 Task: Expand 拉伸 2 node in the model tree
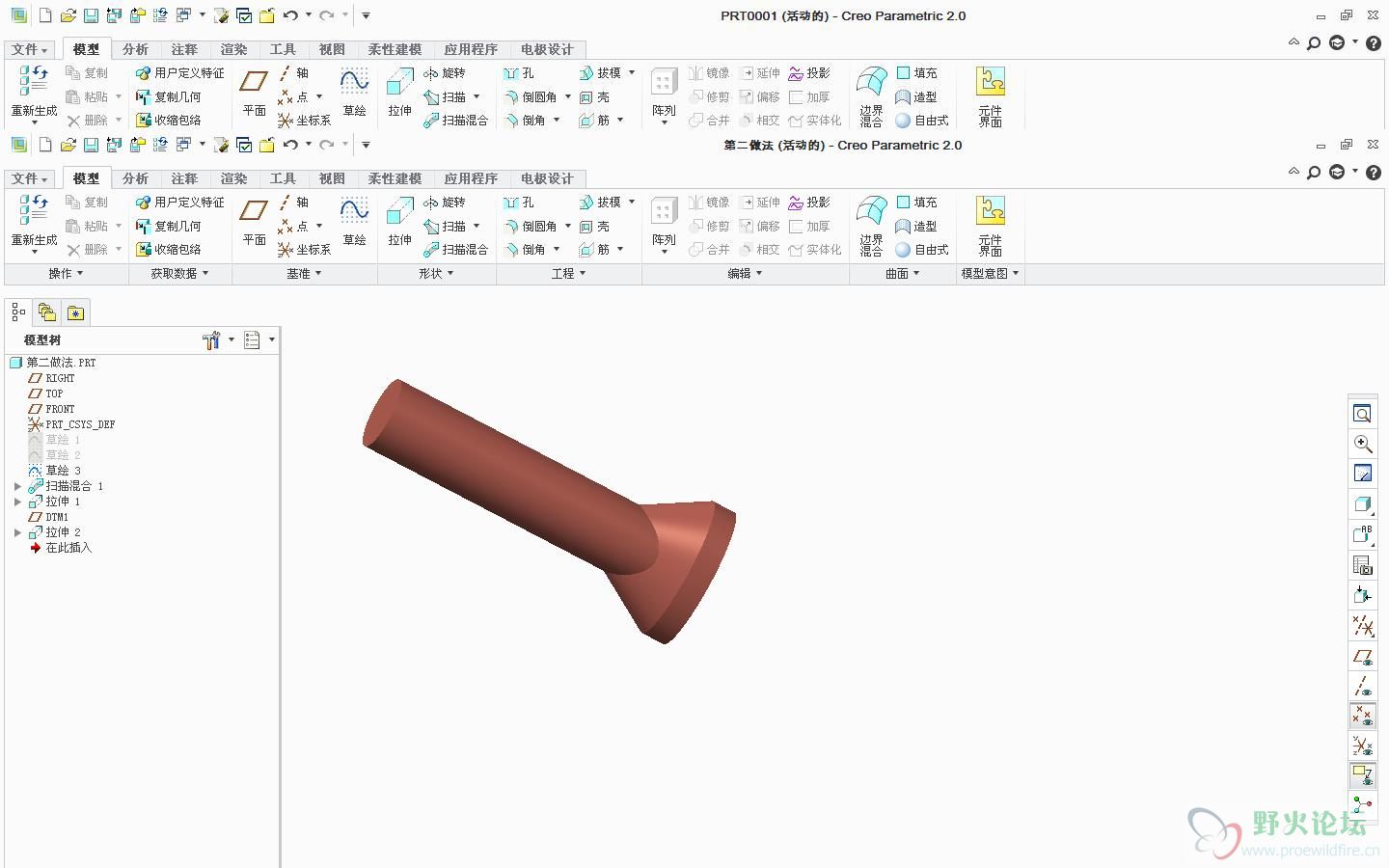(17, 532)
